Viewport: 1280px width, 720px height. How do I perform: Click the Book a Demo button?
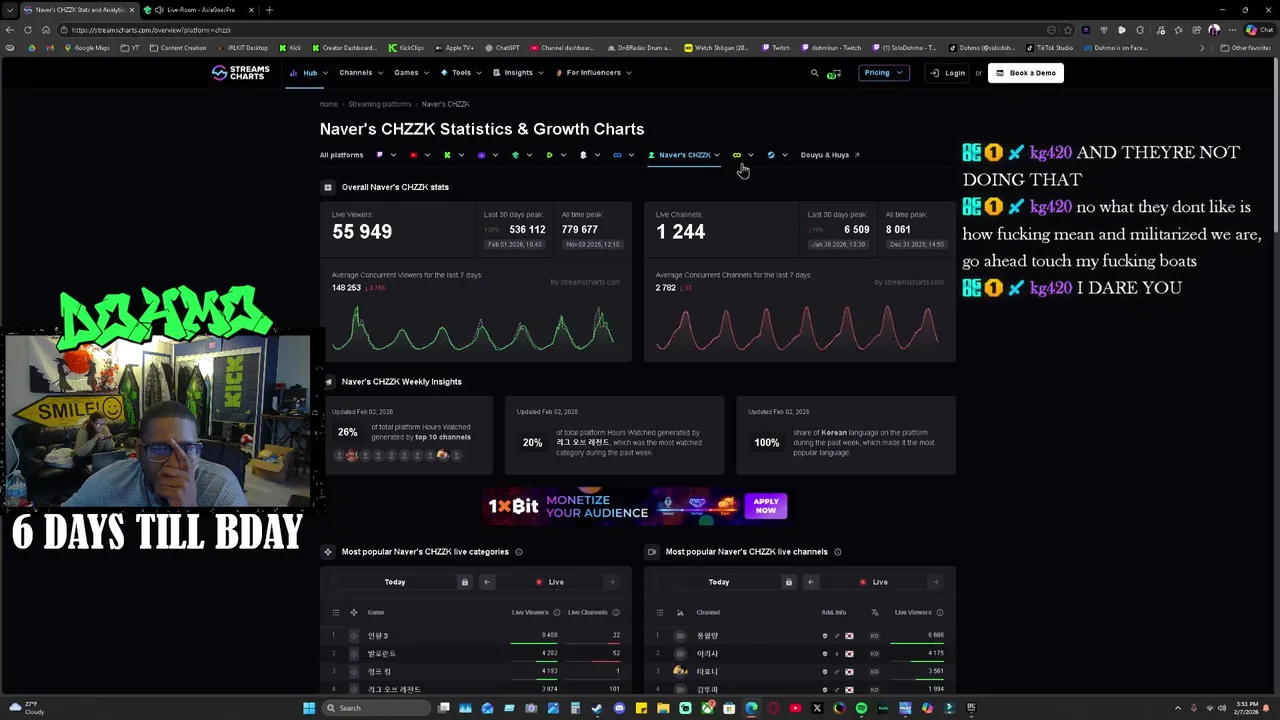[x=1026, y=73]
